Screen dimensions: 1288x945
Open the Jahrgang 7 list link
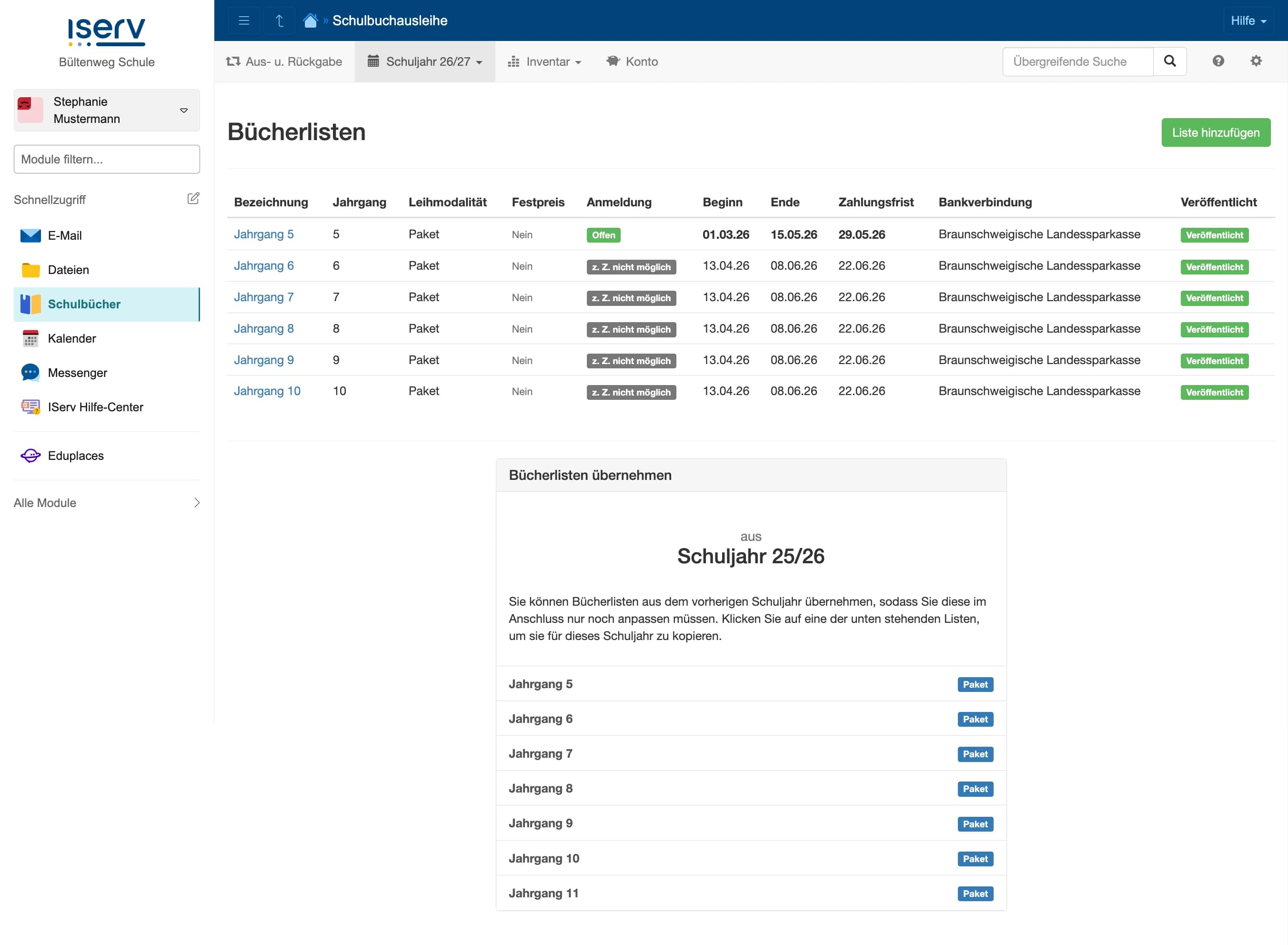tap(263, 297)
